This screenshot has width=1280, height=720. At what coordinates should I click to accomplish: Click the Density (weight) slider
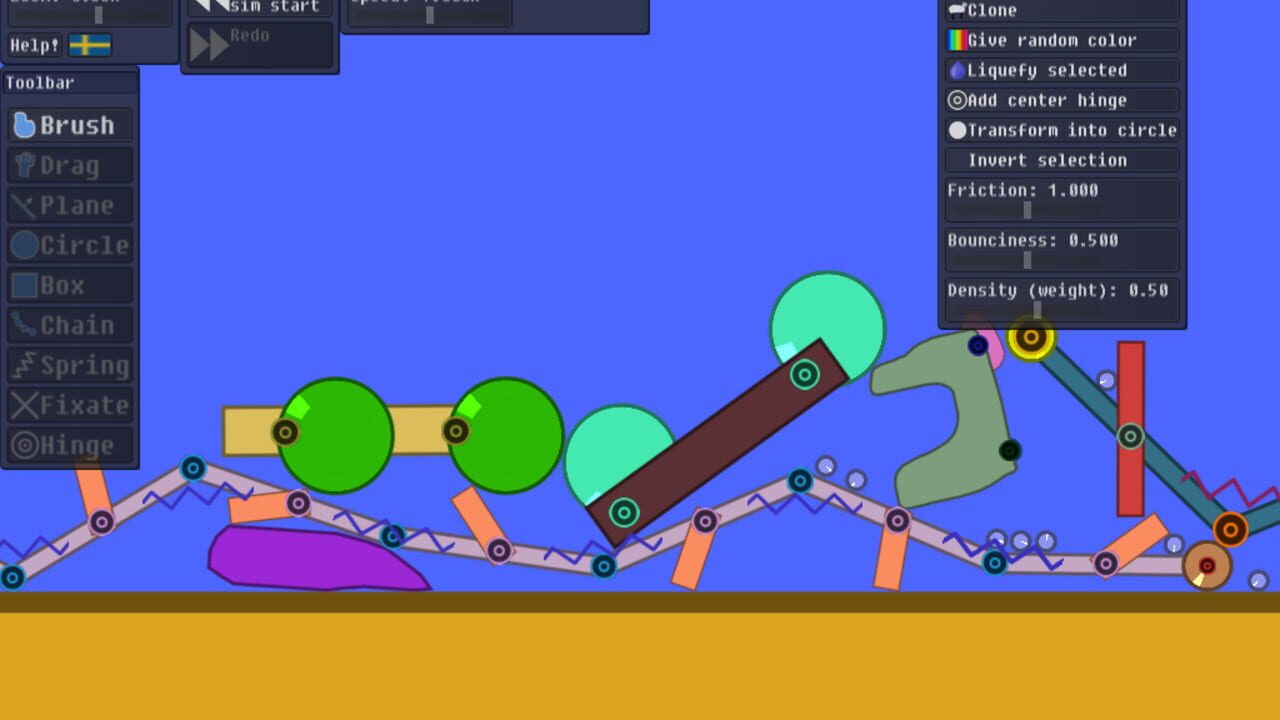(x=1037, y=310)
